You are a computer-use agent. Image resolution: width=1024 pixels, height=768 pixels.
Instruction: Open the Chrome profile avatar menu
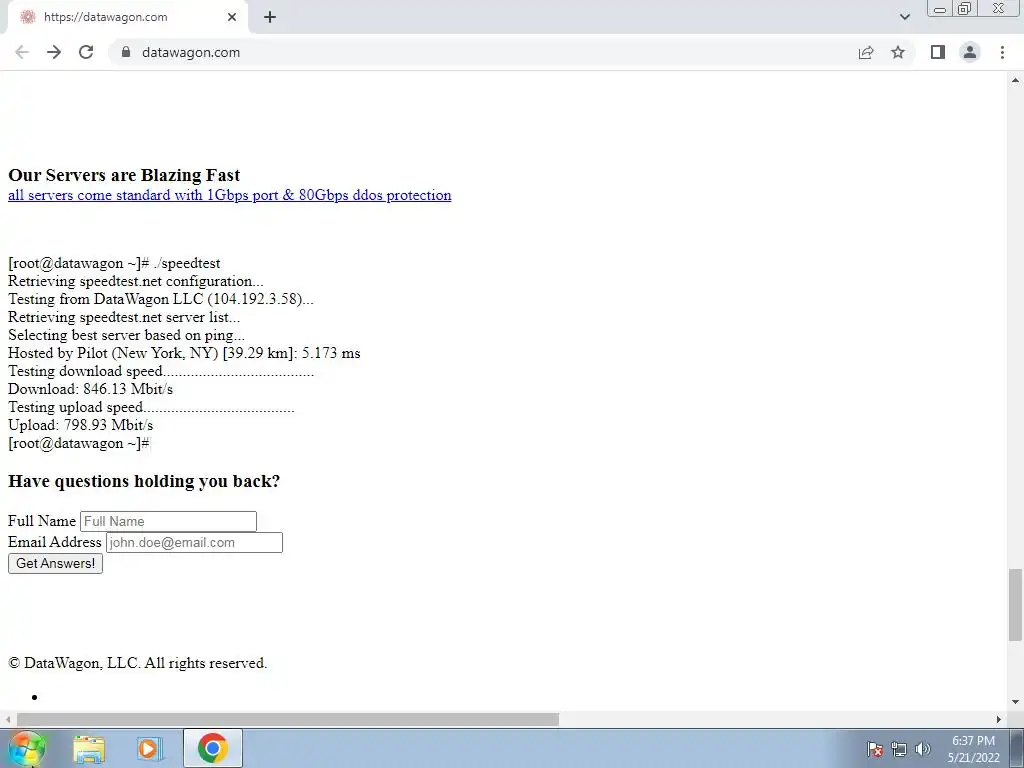click(x=970, y=52)
